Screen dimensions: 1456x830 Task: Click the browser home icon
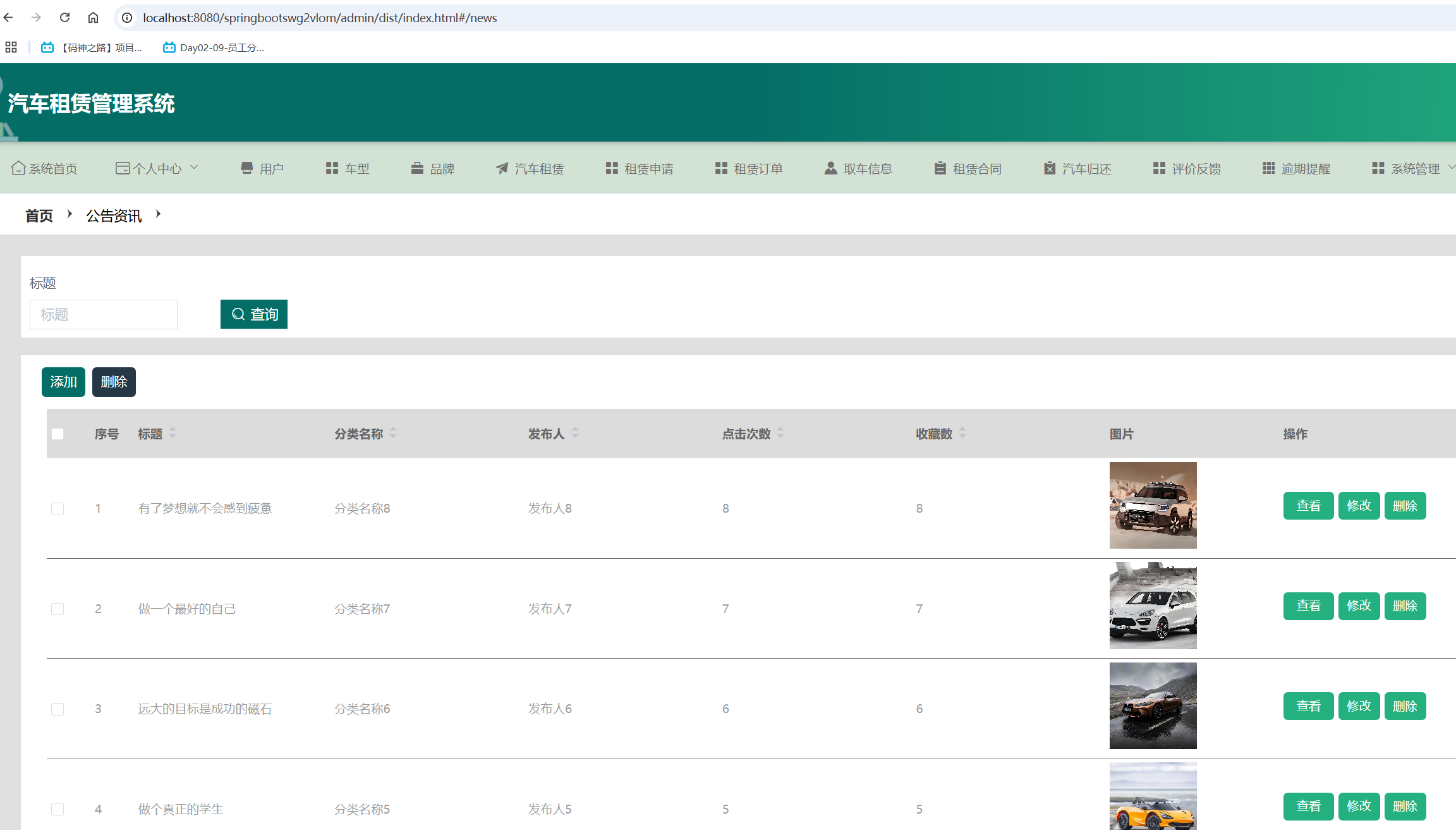pos(93,18)
